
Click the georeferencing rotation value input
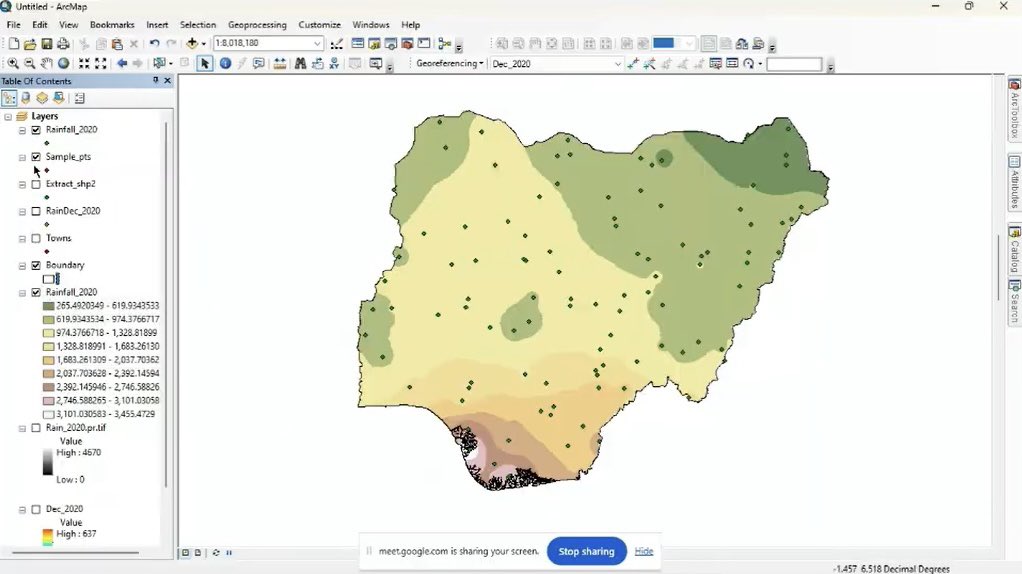(x=794, y=64)
